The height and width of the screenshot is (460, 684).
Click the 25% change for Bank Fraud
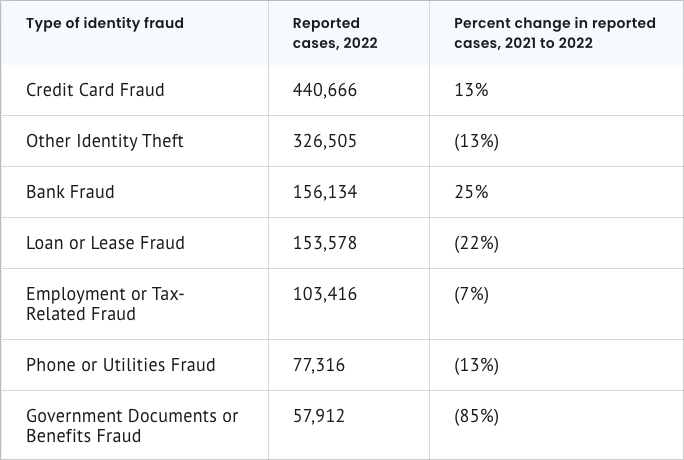tap(471, 192)
